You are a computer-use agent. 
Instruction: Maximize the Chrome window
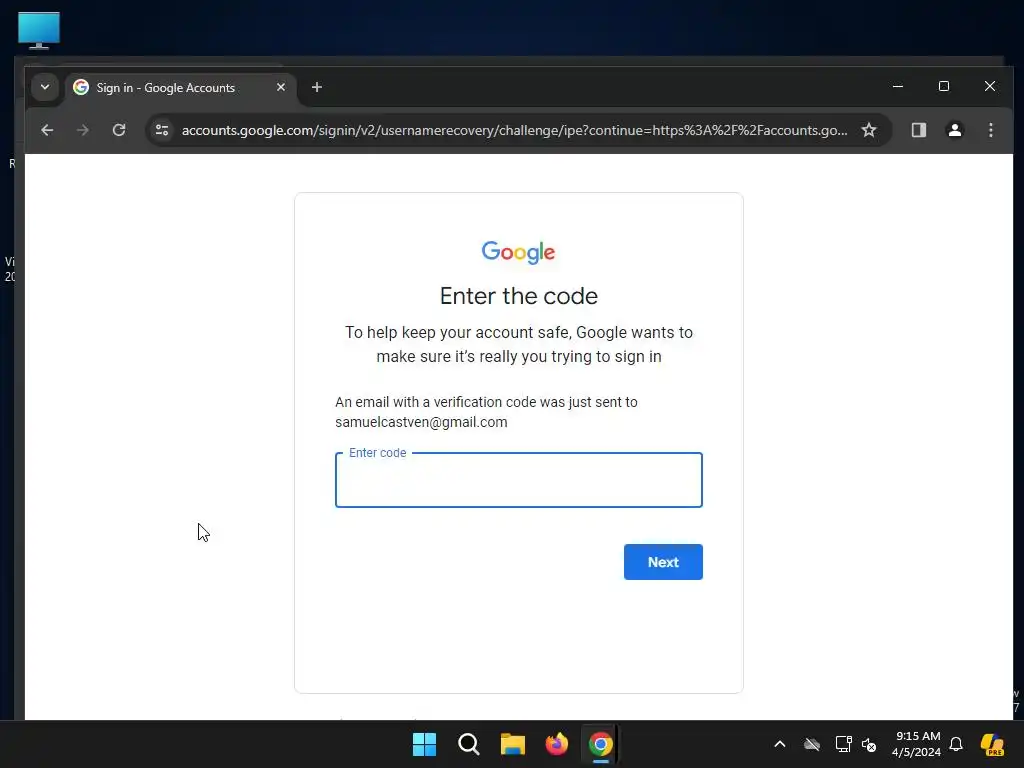point(944,86)
